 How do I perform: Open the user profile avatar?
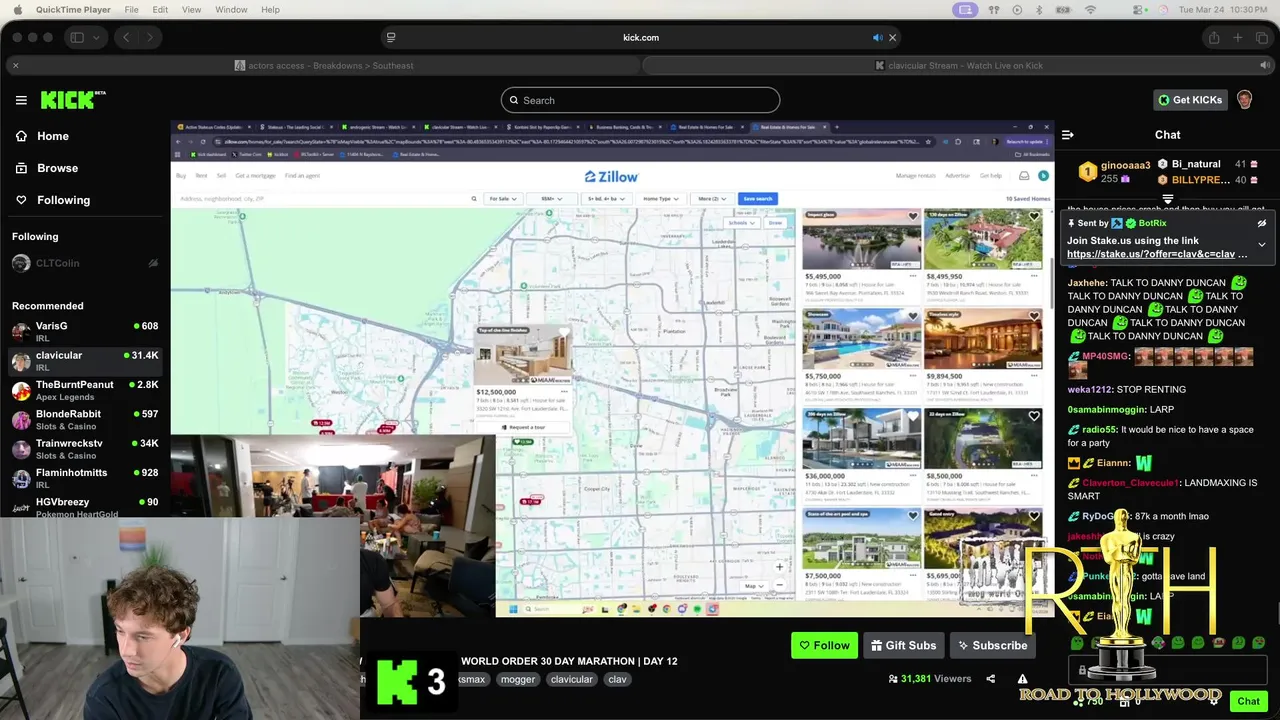tap(1244, 100)
